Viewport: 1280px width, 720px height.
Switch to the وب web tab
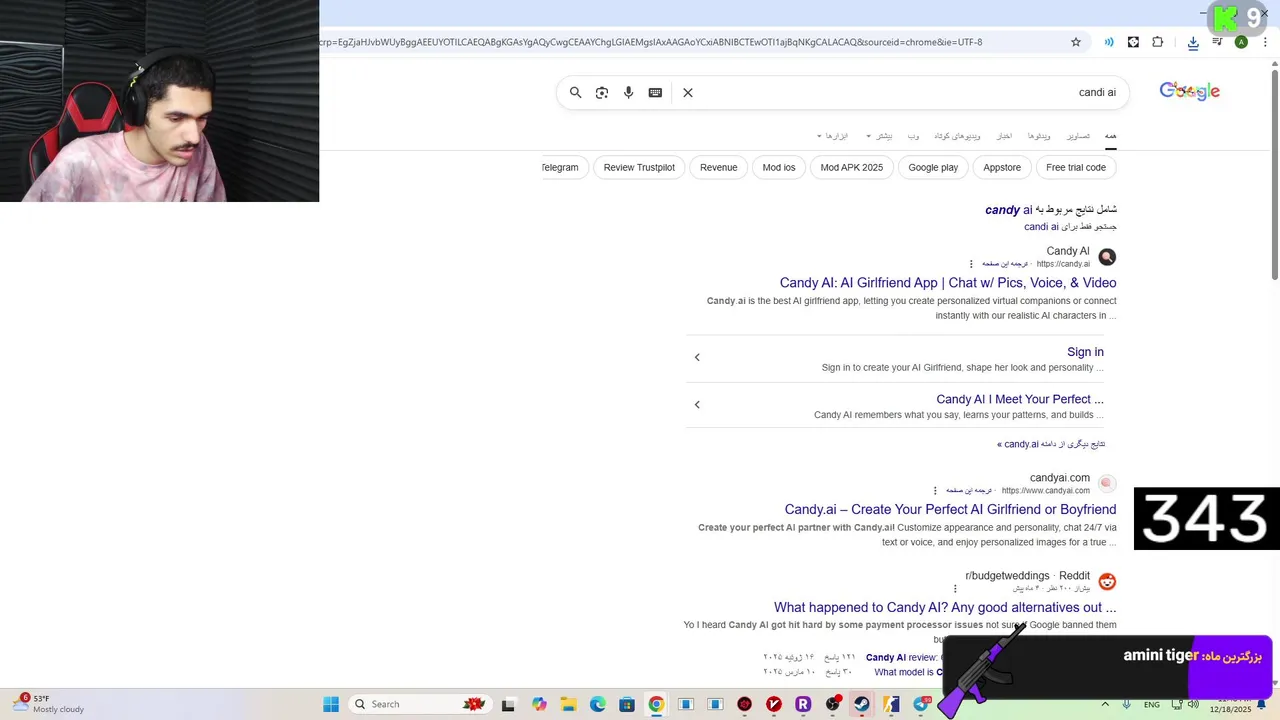tap(913, 136)
